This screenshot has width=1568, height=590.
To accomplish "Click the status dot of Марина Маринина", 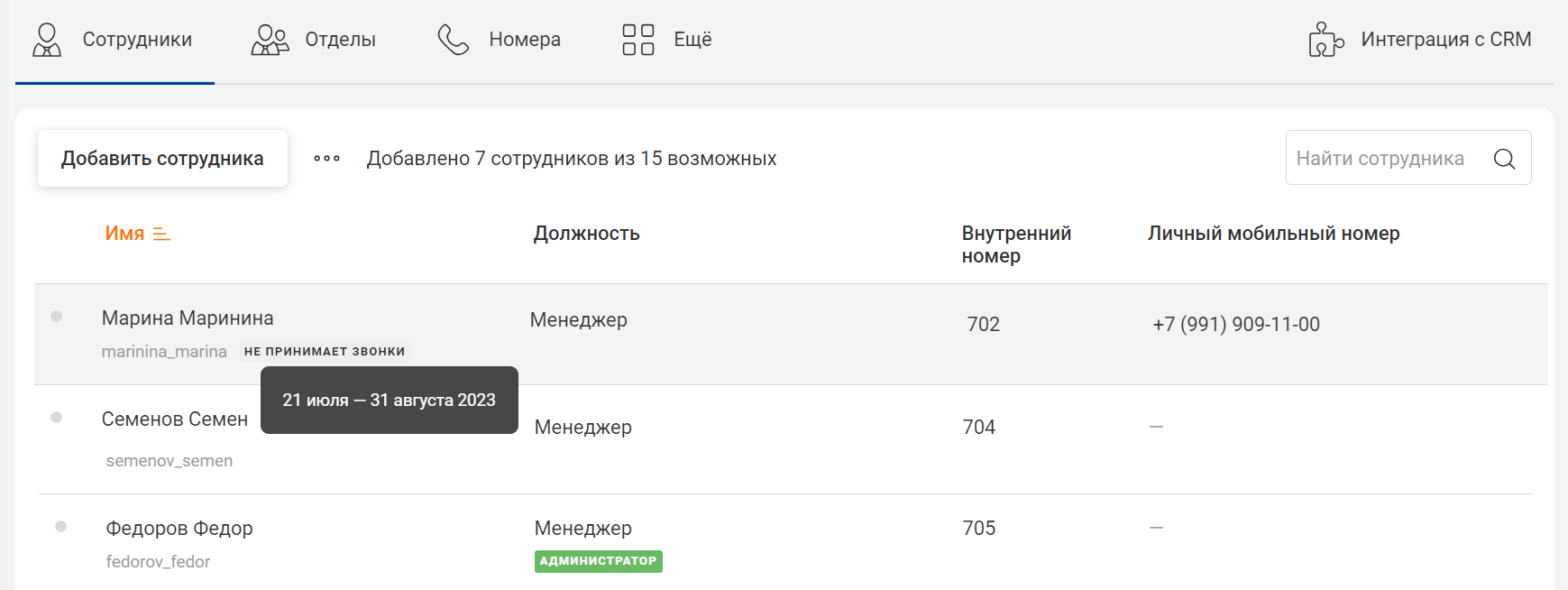I will 56,317.
